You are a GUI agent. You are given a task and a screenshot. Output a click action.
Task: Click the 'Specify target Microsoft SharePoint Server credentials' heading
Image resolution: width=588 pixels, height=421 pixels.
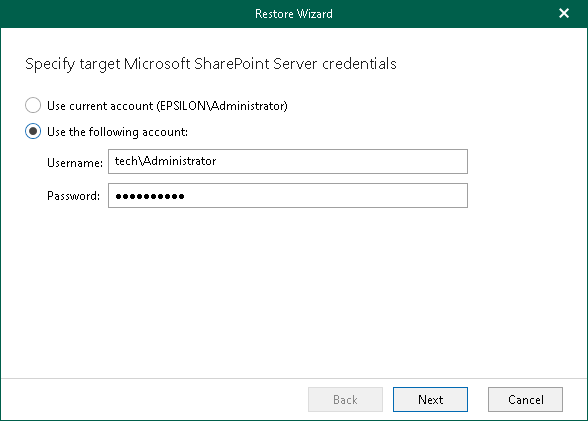[211, 64]
